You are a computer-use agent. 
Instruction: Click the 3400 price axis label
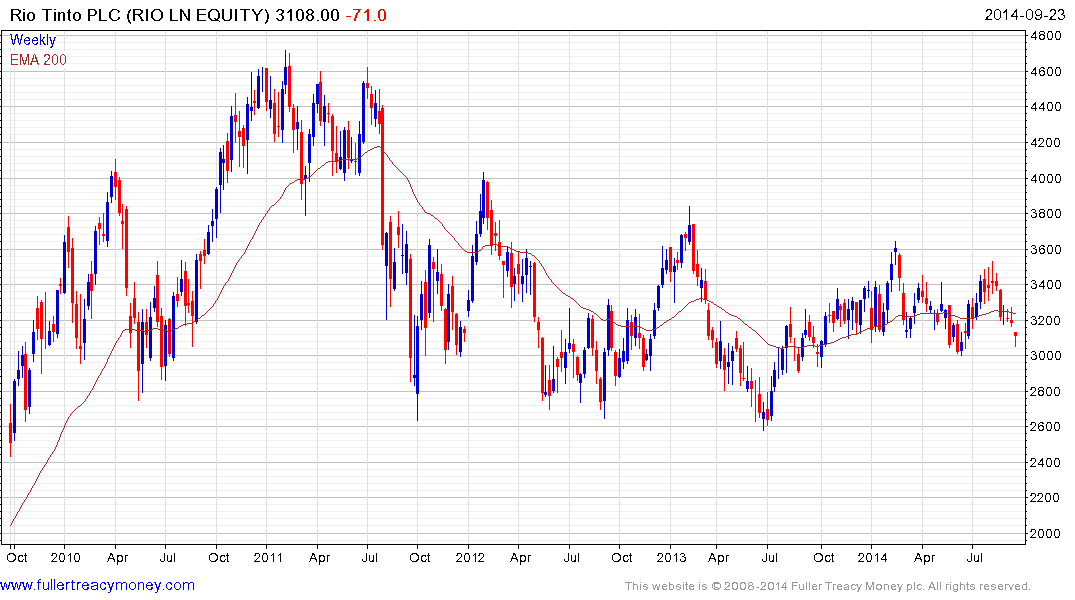pos(1046,285)
